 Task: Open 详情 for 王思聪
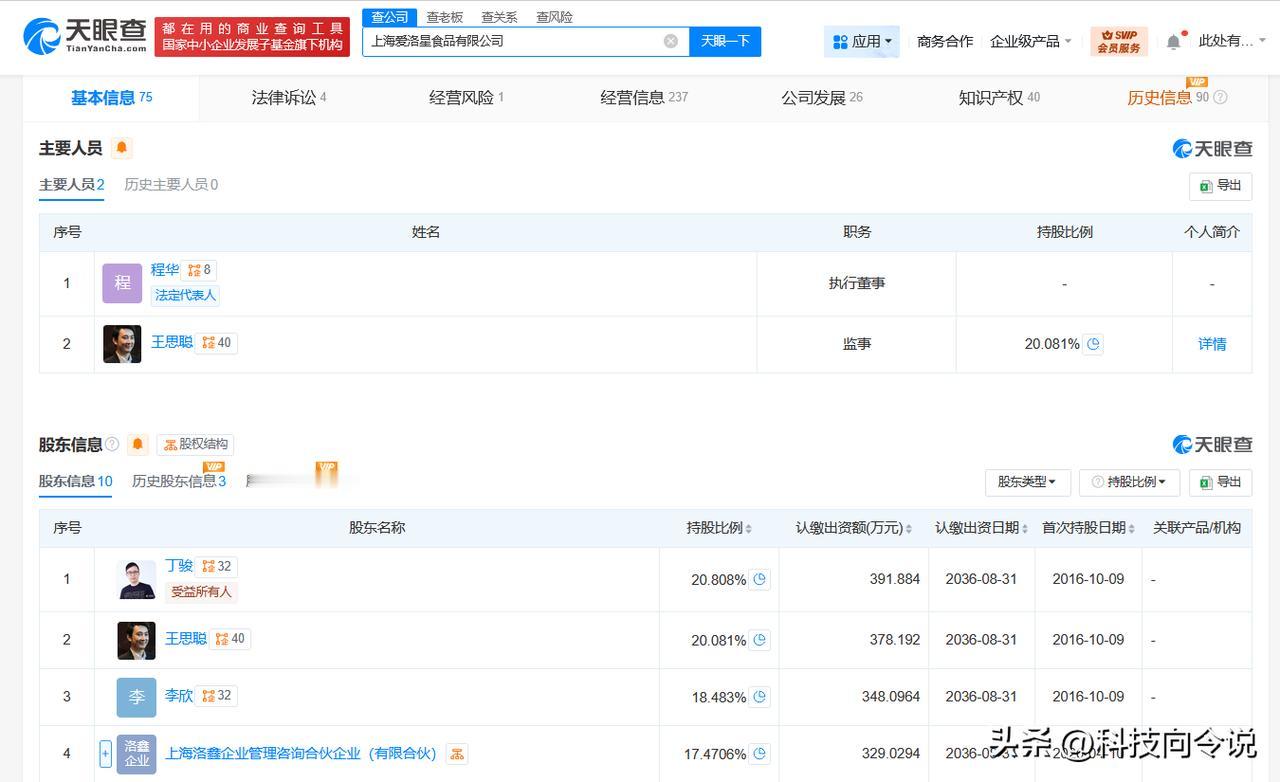tap(1212, 344)
